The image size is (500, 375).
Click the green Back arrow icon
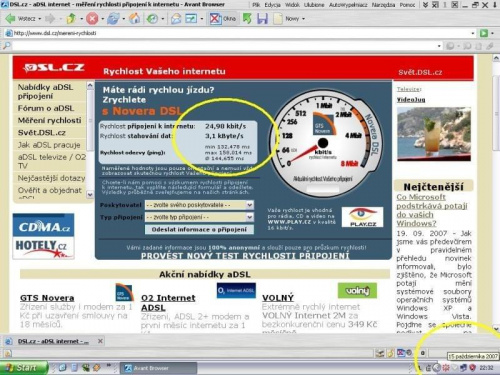click(x=10, y=19)
